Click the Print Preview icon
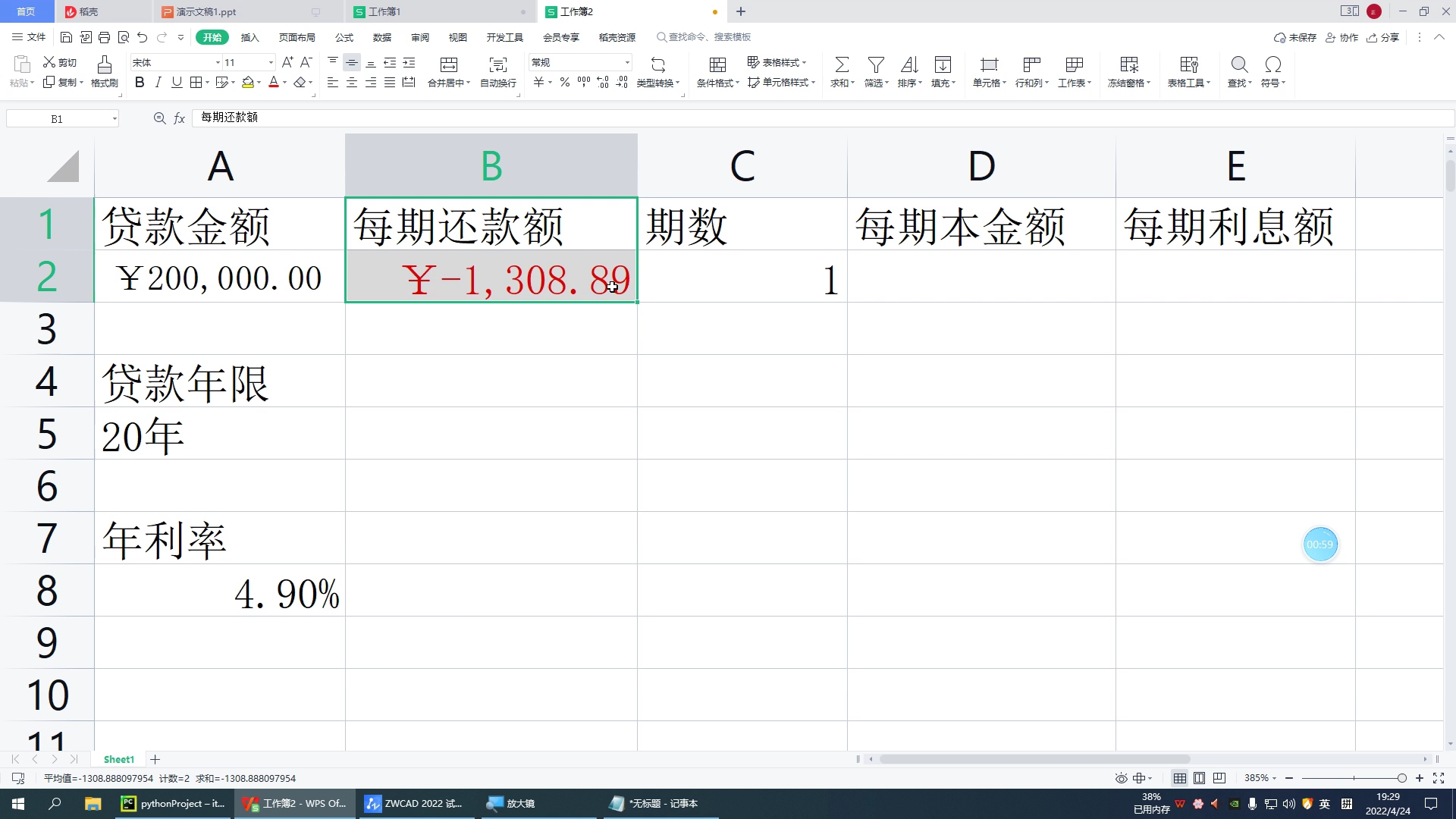Screen dimensions: 1456x819 [123, 37]
